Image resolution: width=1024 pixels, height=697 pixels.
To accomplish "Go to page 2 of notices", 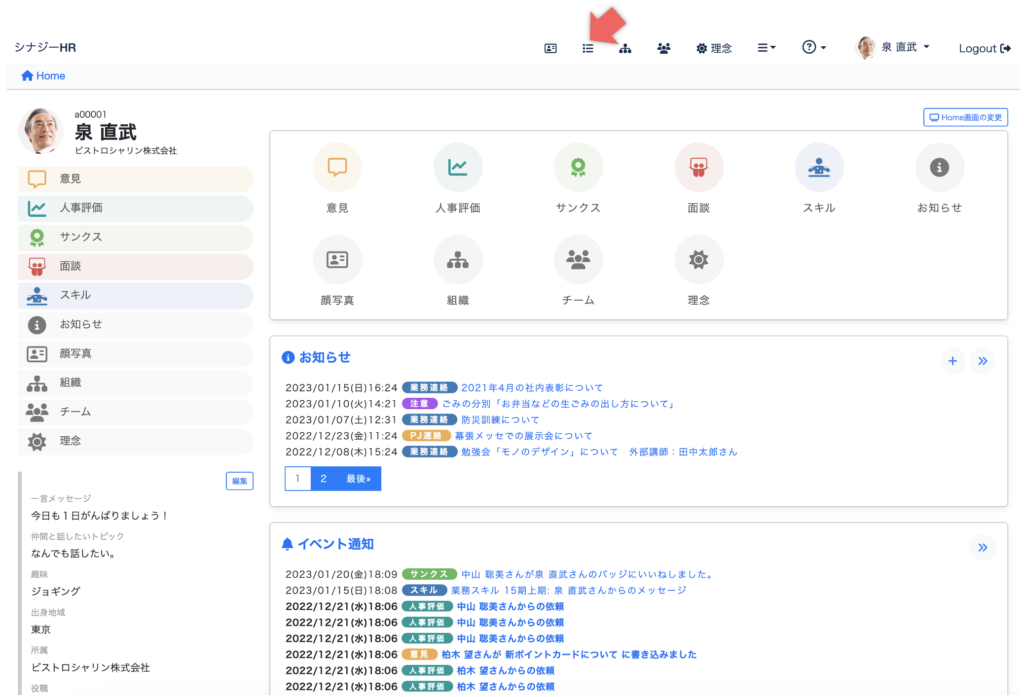I will pyautogui.click(x=323, y=479).
